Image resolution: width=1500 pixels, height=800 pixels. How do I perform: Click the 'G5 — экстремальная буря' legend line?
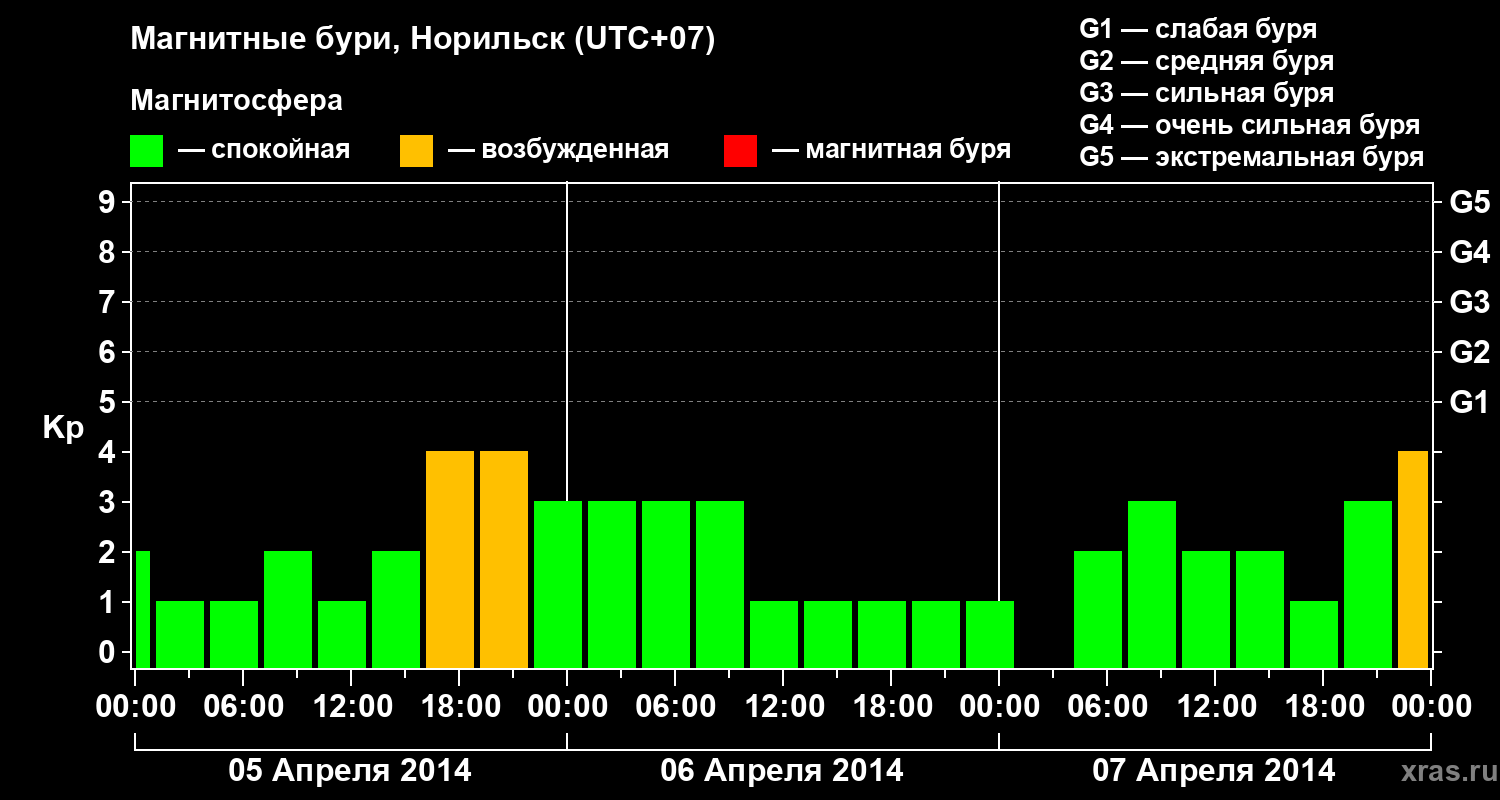point(1252,157)
